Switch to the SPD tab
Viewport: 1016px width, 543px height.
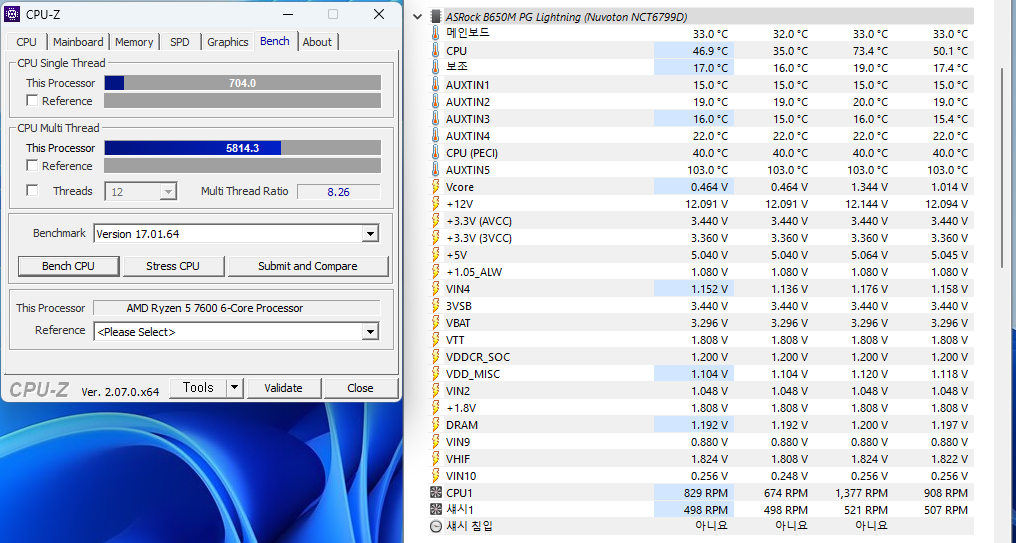179,42
